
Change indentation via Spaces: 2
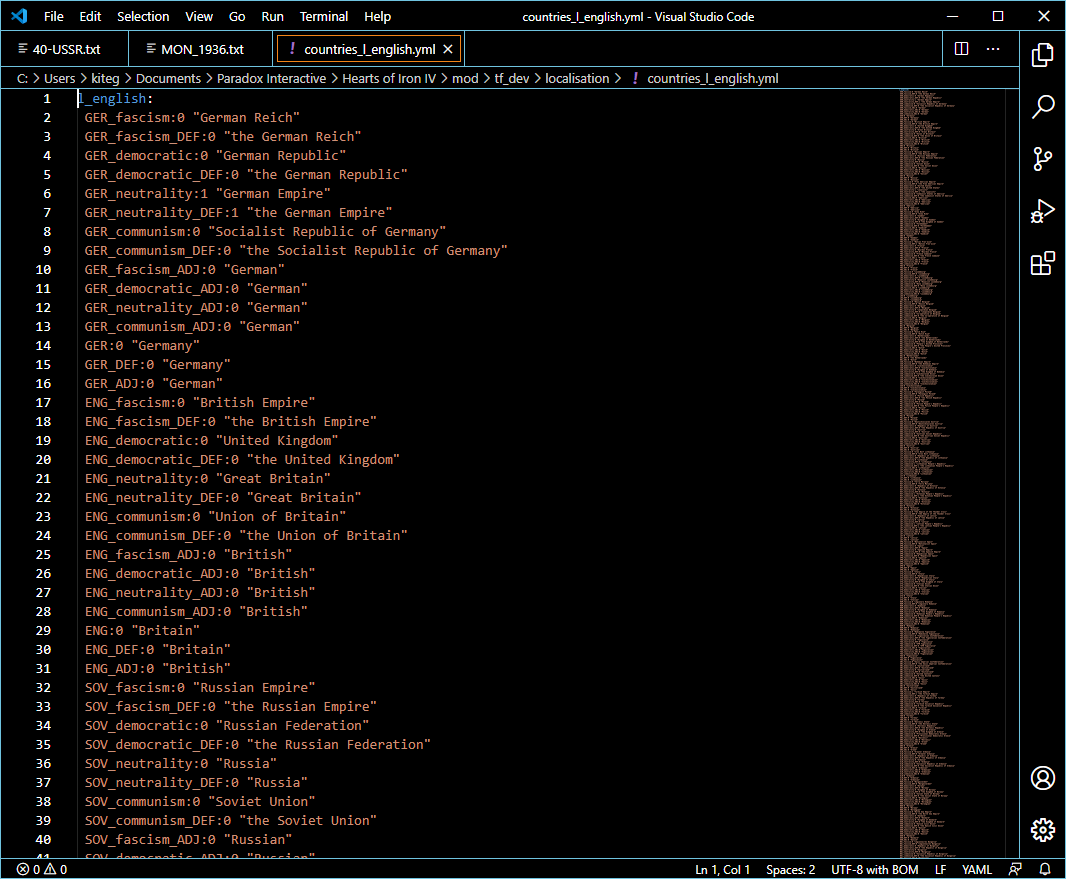pos(791,869)
